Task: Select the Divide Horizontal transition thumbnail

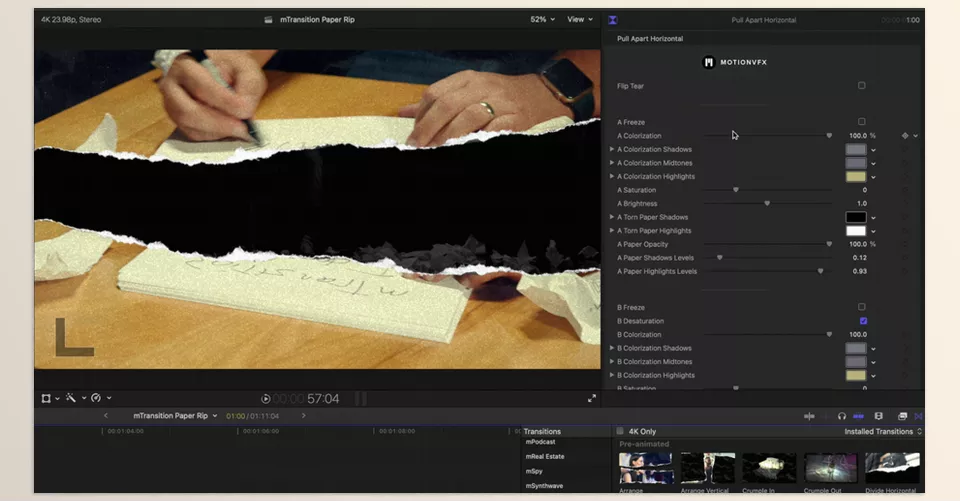Action: coord(892,468)
